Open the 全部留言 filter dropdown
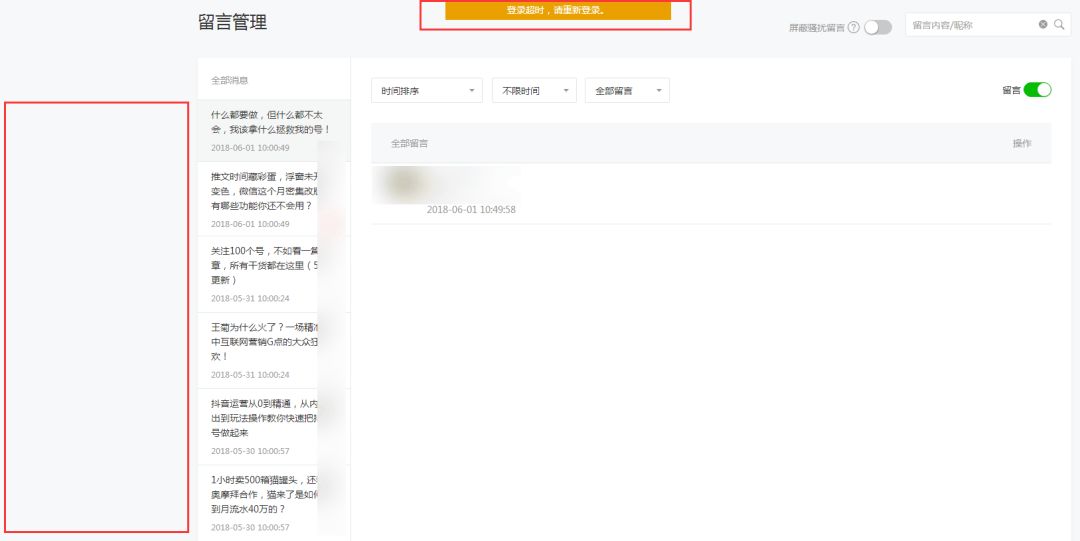This screenshot has height=541, width=1080. coord(627,91)
